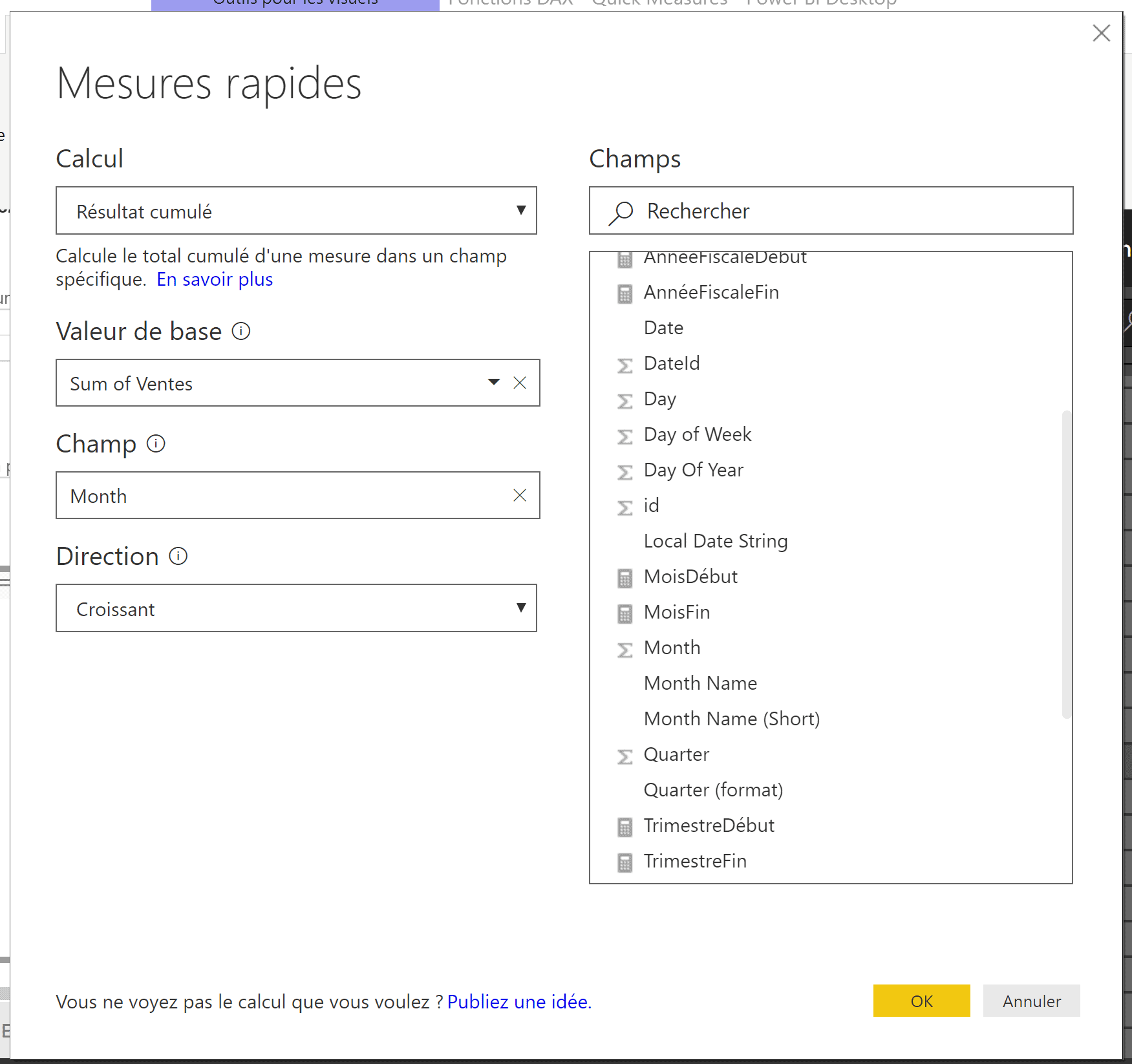
Task: Click the info icon next to Champ
Action: pyautogui.click(x=156, y=444)
